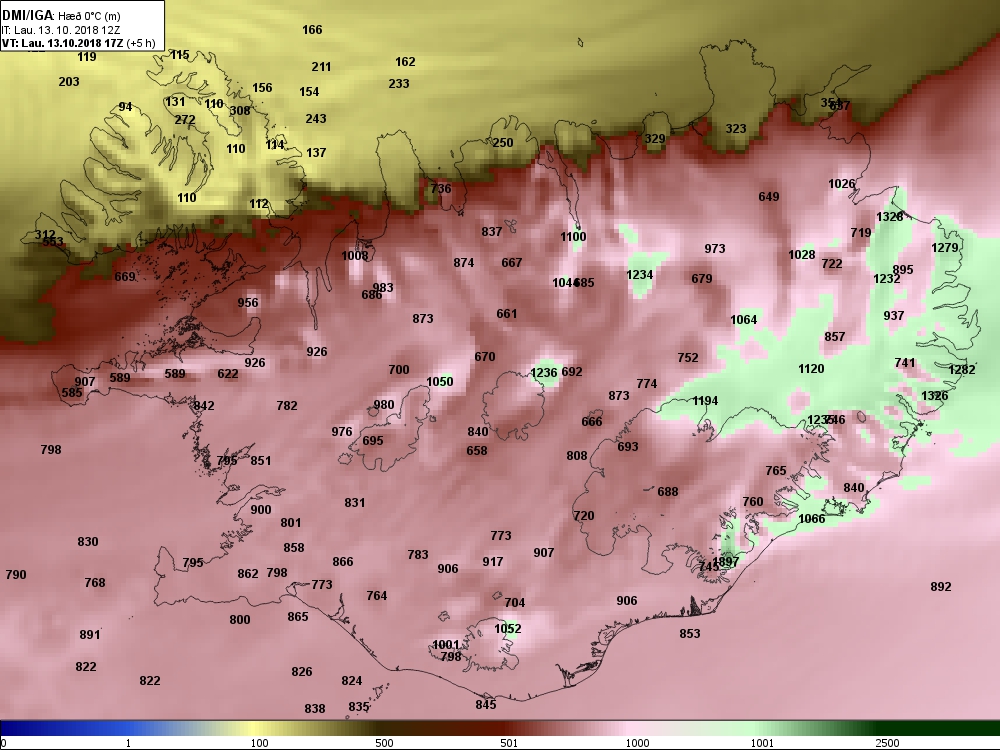
Task: Click the value 250 on the northern peninsula
Action: click(x=503, y=143)
